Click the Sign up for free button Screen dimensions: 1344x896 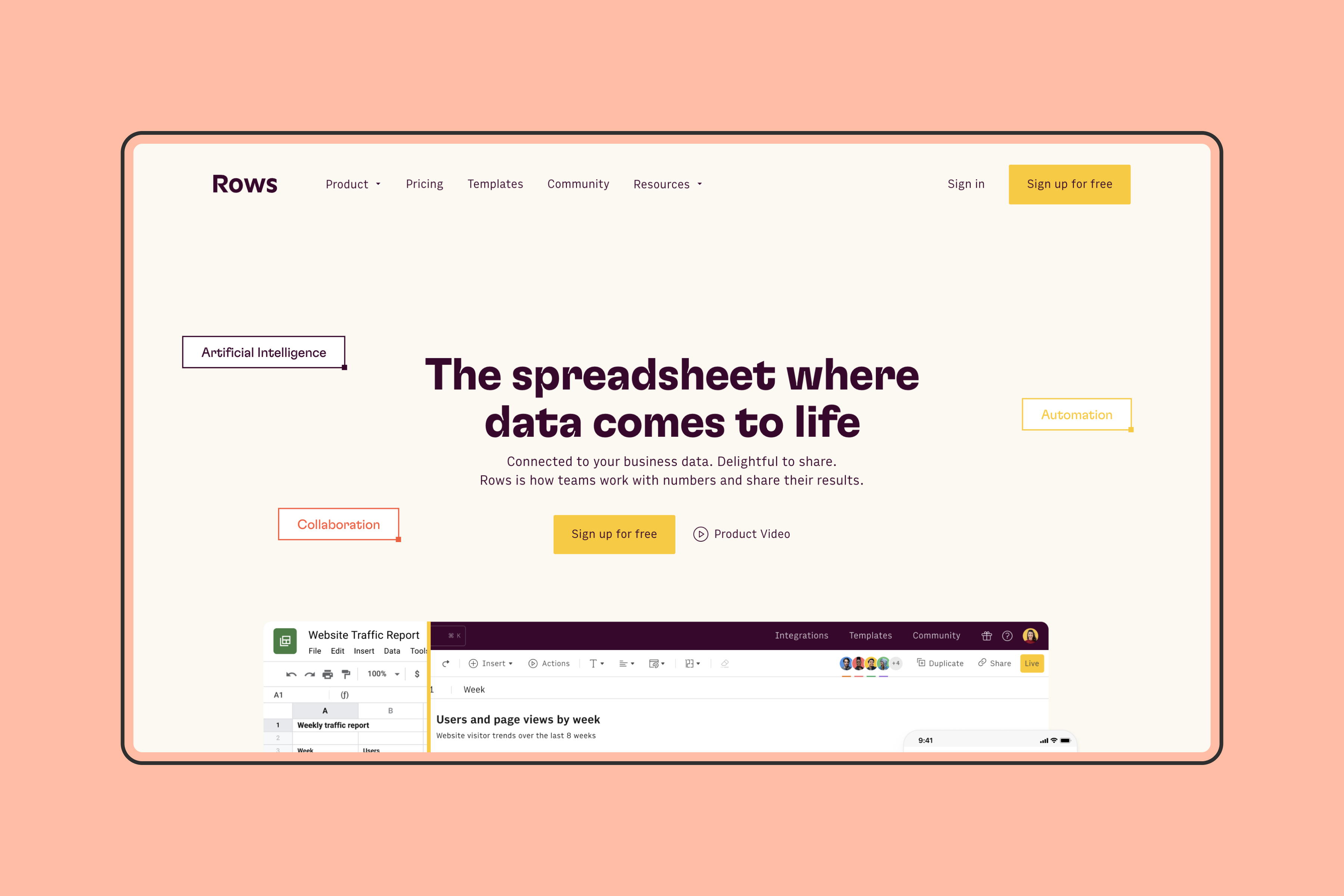(1068, 184)
